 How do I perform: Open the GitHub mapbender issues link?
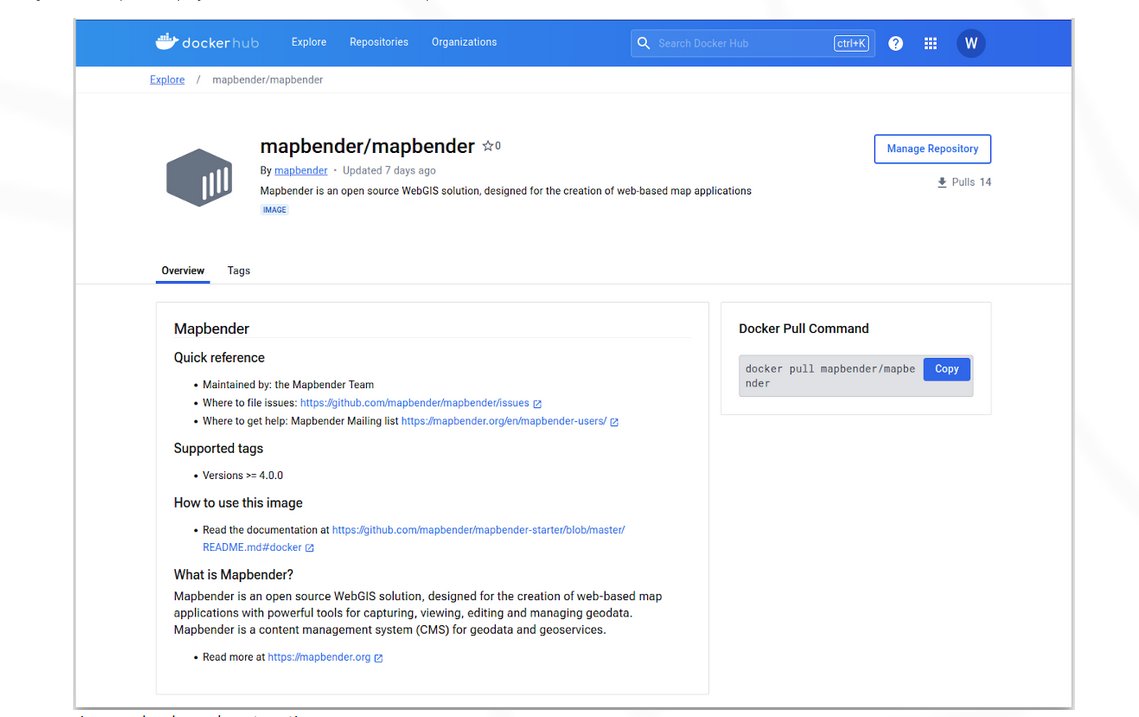415,403
